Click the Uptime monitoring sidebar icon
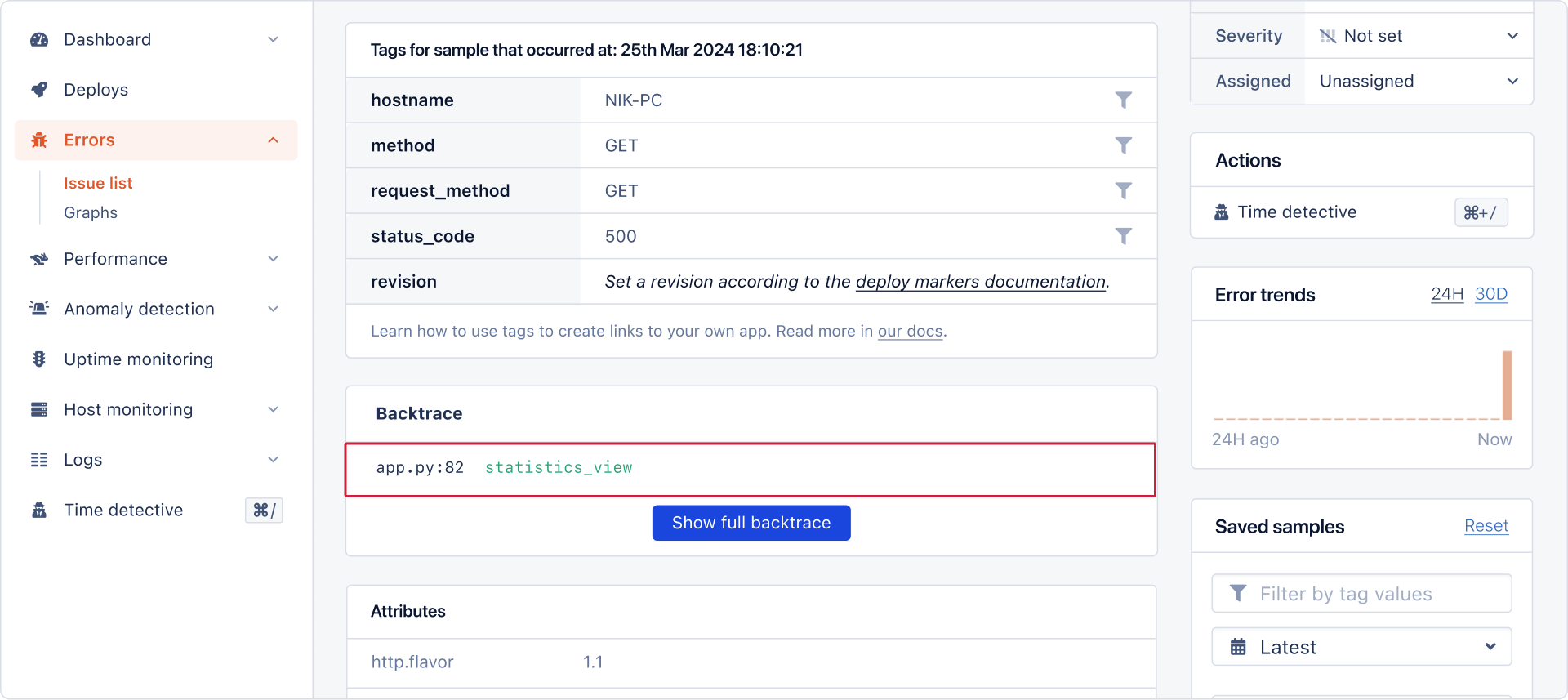Image resolution: width=1568 pixels, height=700 pixels. tap(39, 359)
